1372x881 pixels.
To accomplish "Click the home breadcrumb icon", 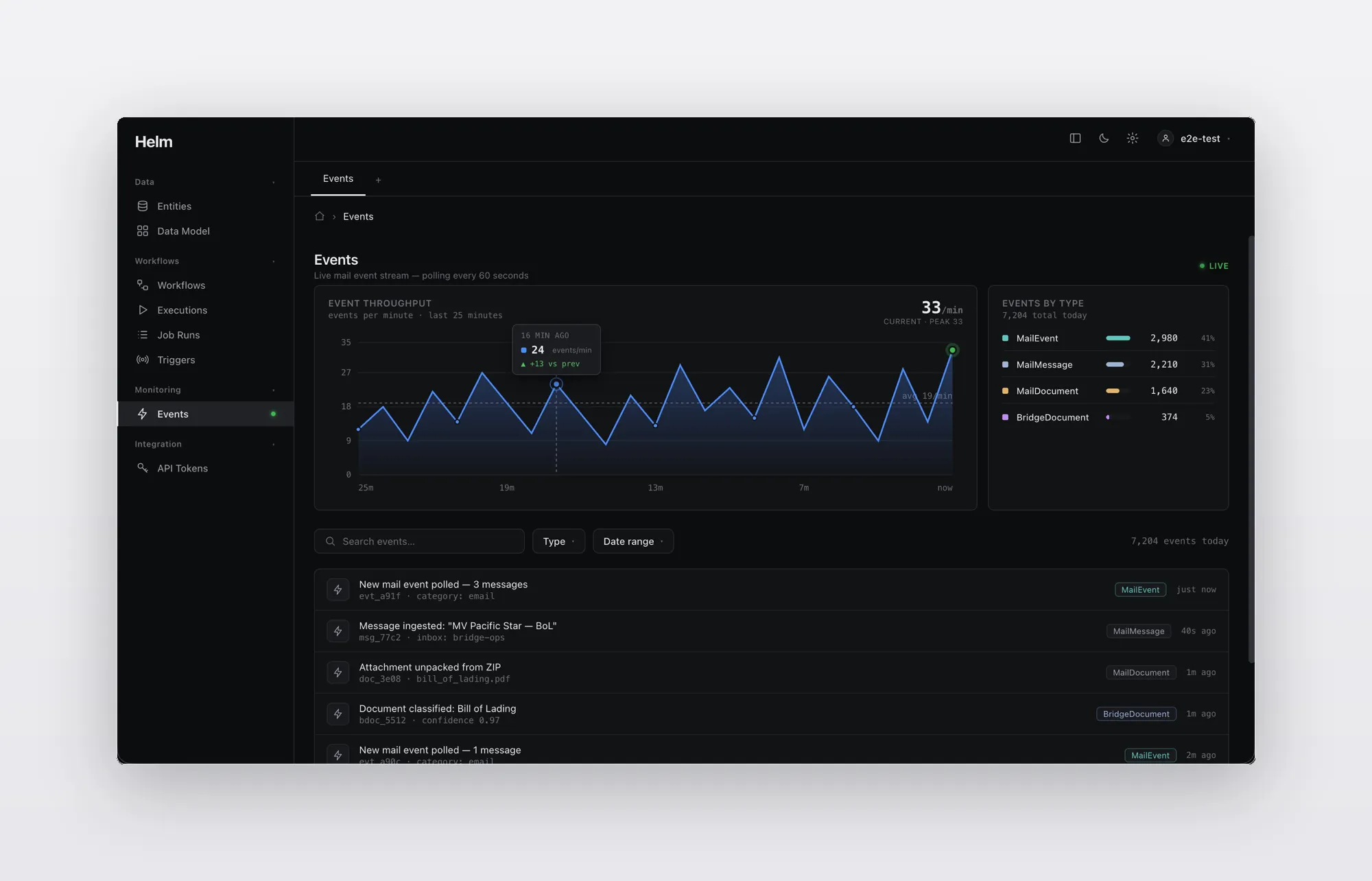I will click(x=320, y=216).
